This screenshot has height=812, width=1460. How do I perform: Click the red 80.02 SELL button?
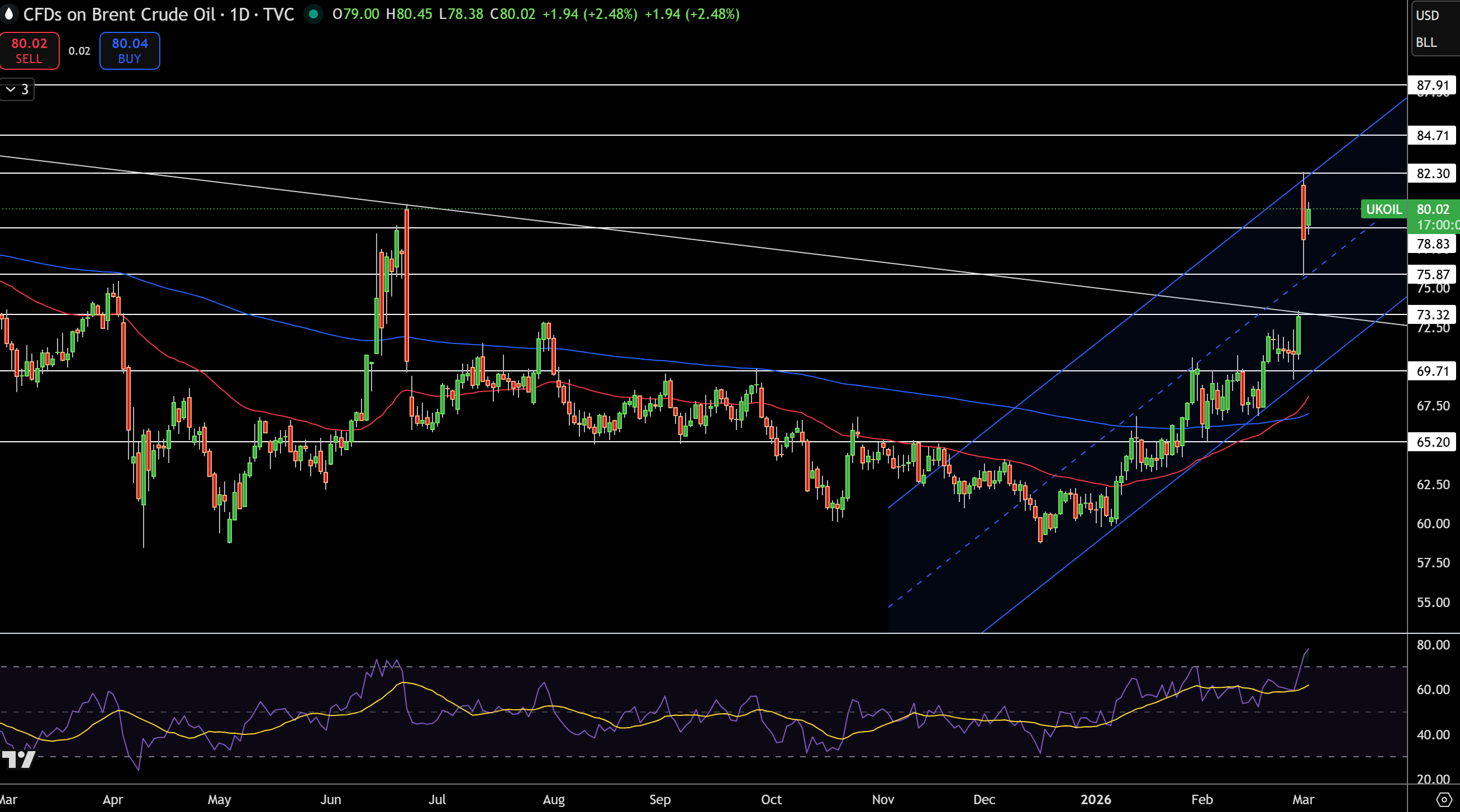point(30,51)
